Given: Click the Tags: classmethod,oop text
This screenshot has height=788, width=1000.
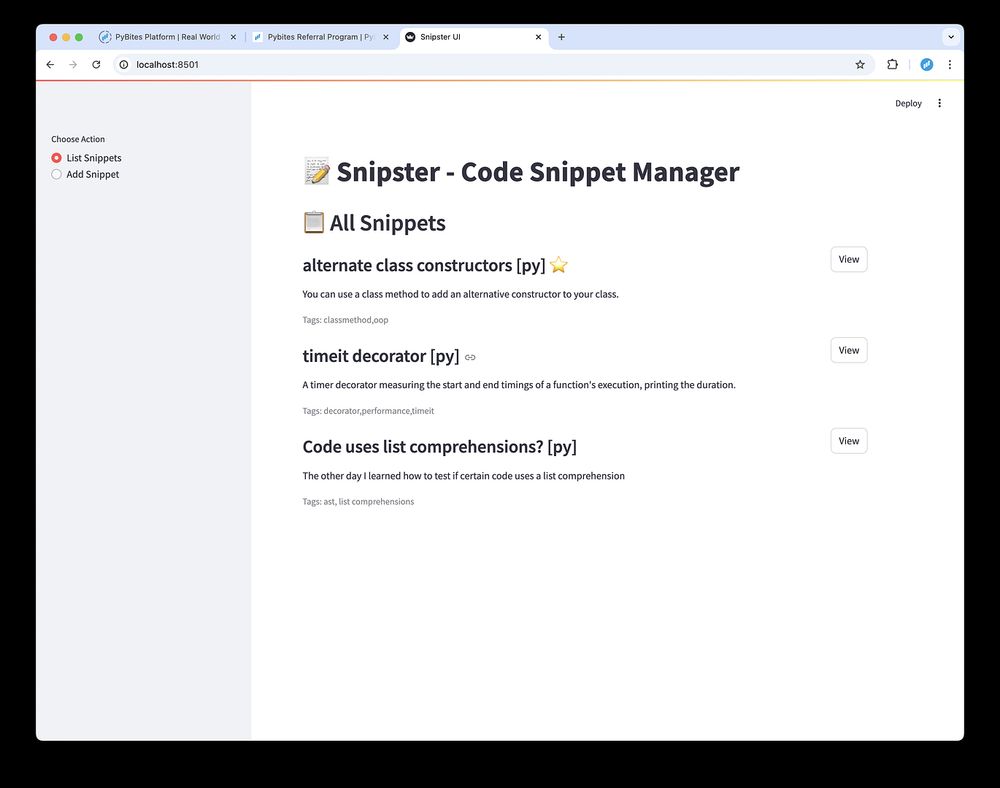Looking at the screenshot, I should (345, 320).
